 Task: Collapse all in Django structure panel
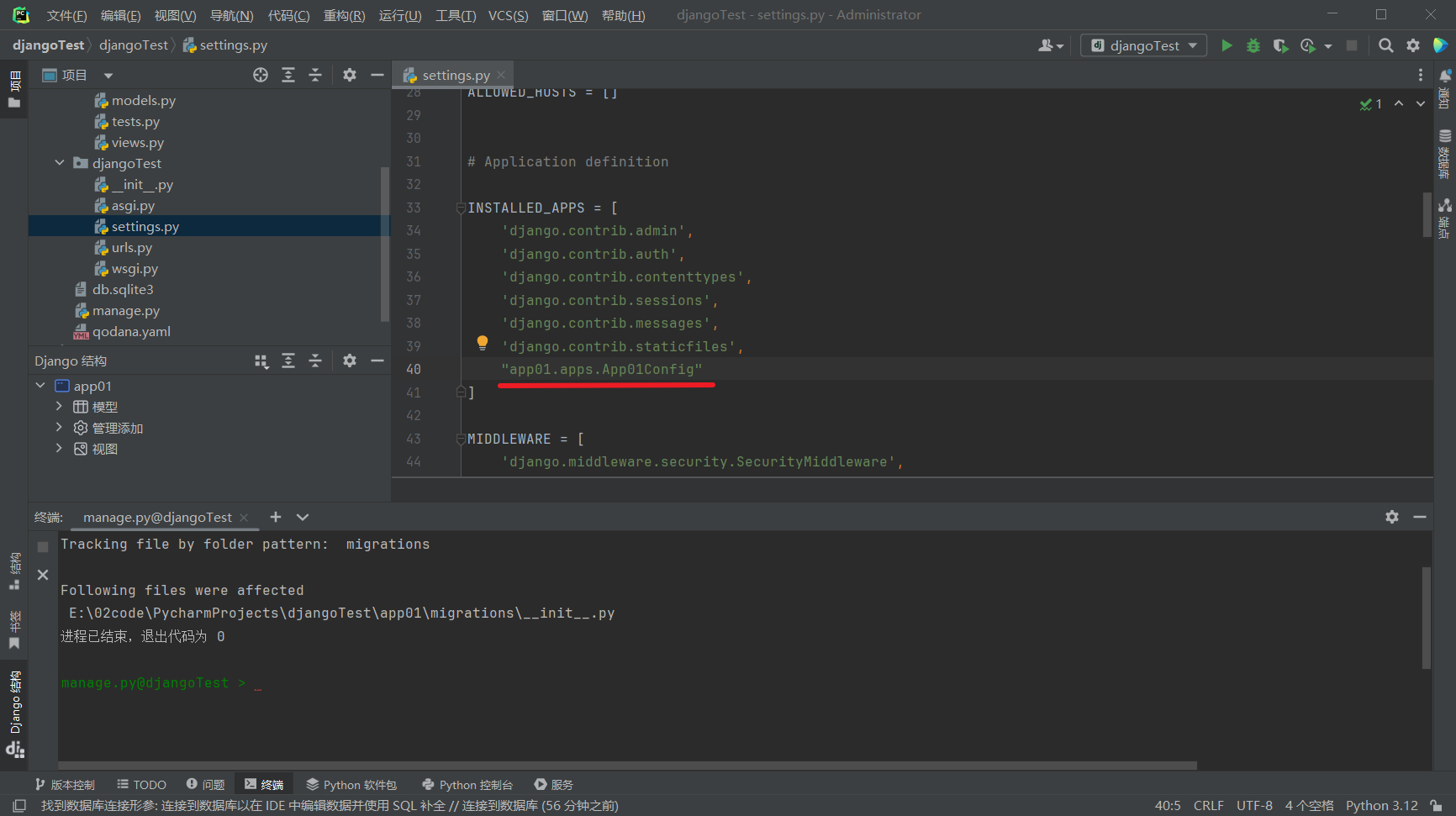[x=315, y=361]
